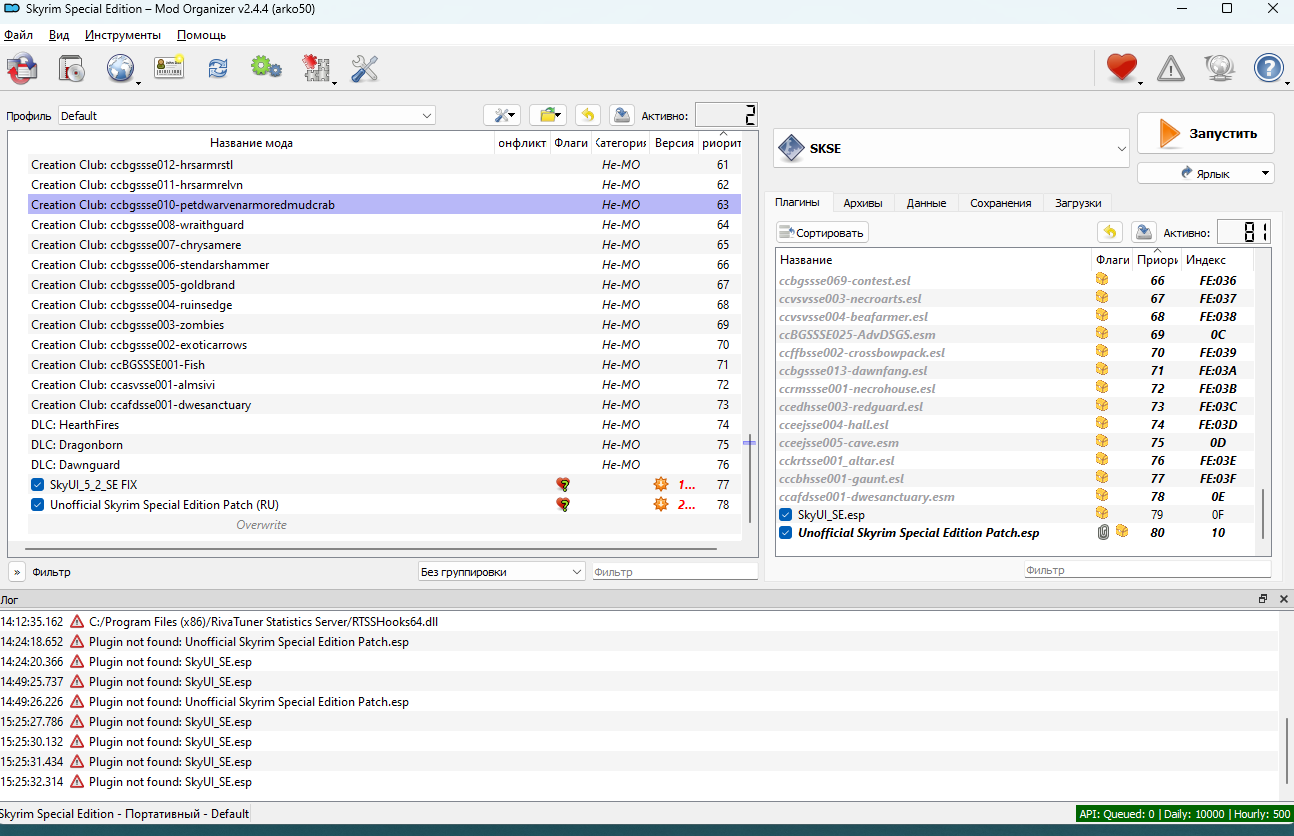Click the install mod from archive icon

tap(71, 68)
